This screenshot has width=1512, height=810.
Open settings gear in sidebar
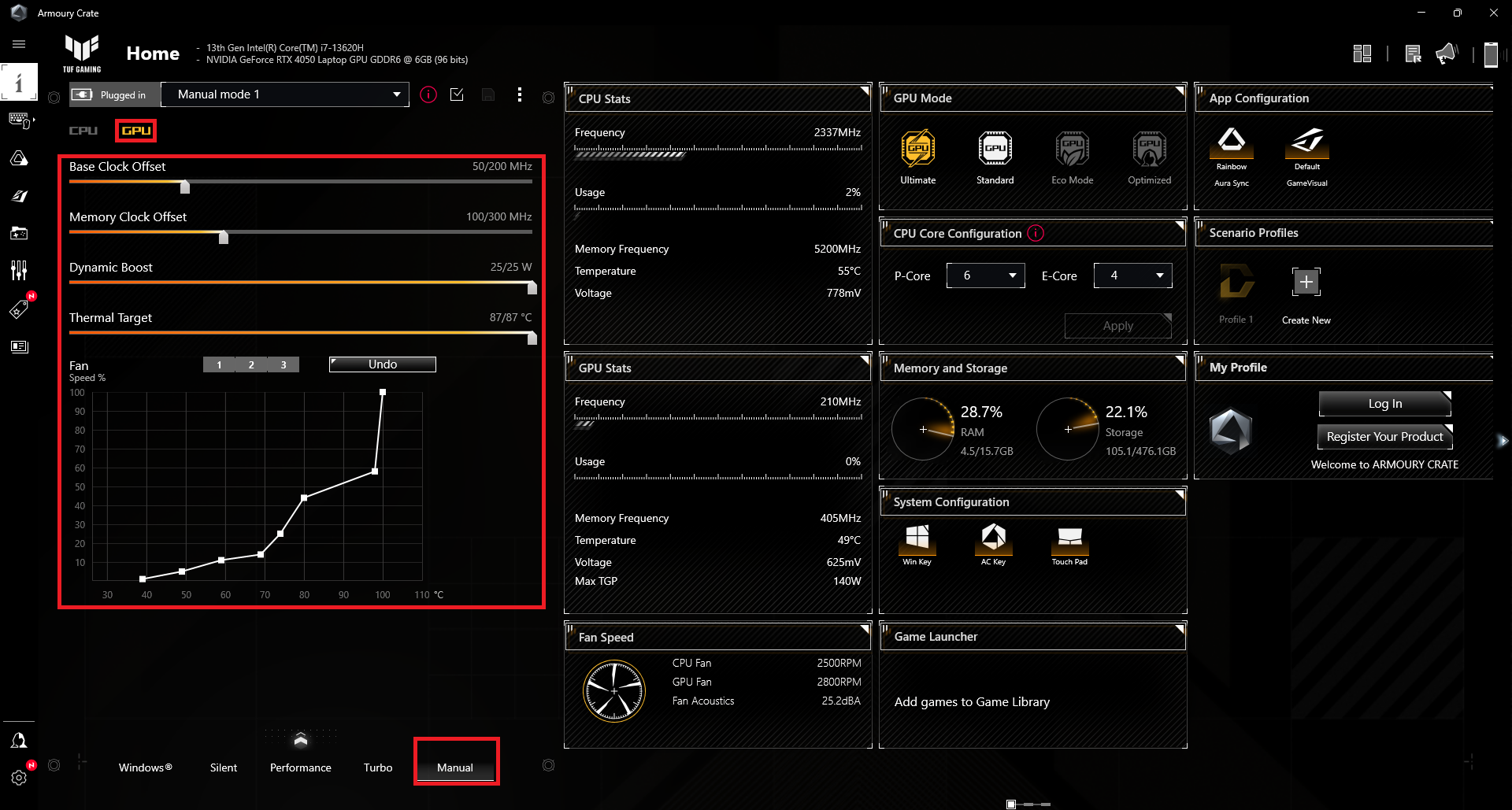pyautogui.click(x=19, y=778)
